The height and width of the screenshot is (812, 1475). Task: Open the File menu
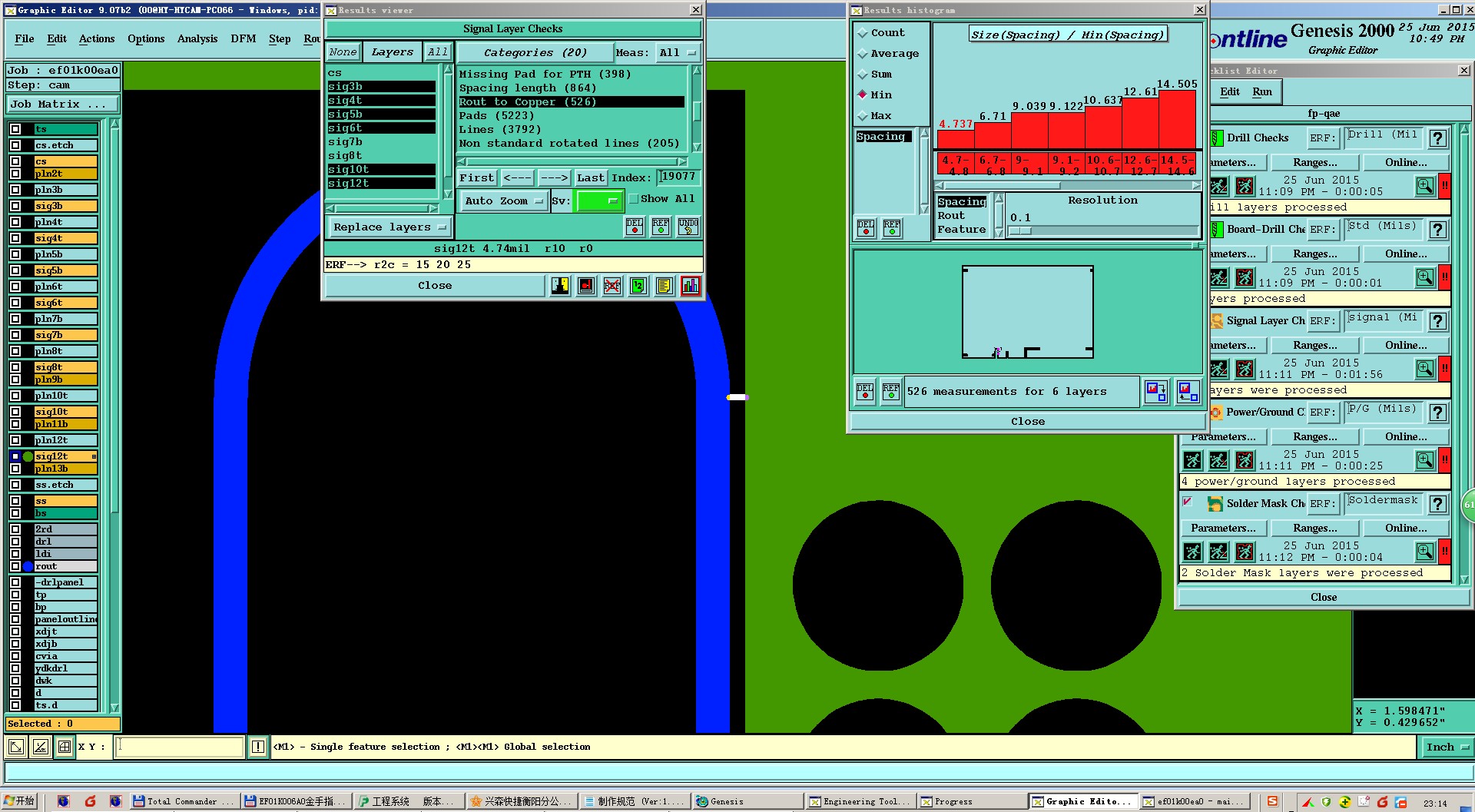(x=25, y=38)
